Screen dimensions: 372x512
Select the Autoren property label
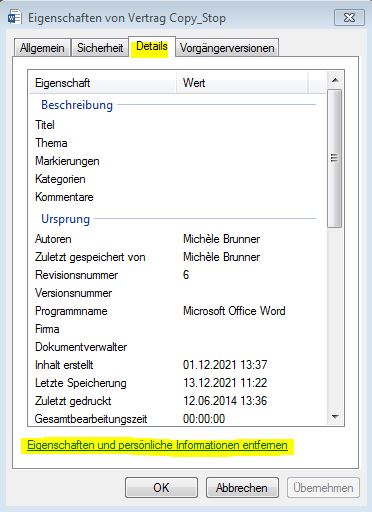53,239
